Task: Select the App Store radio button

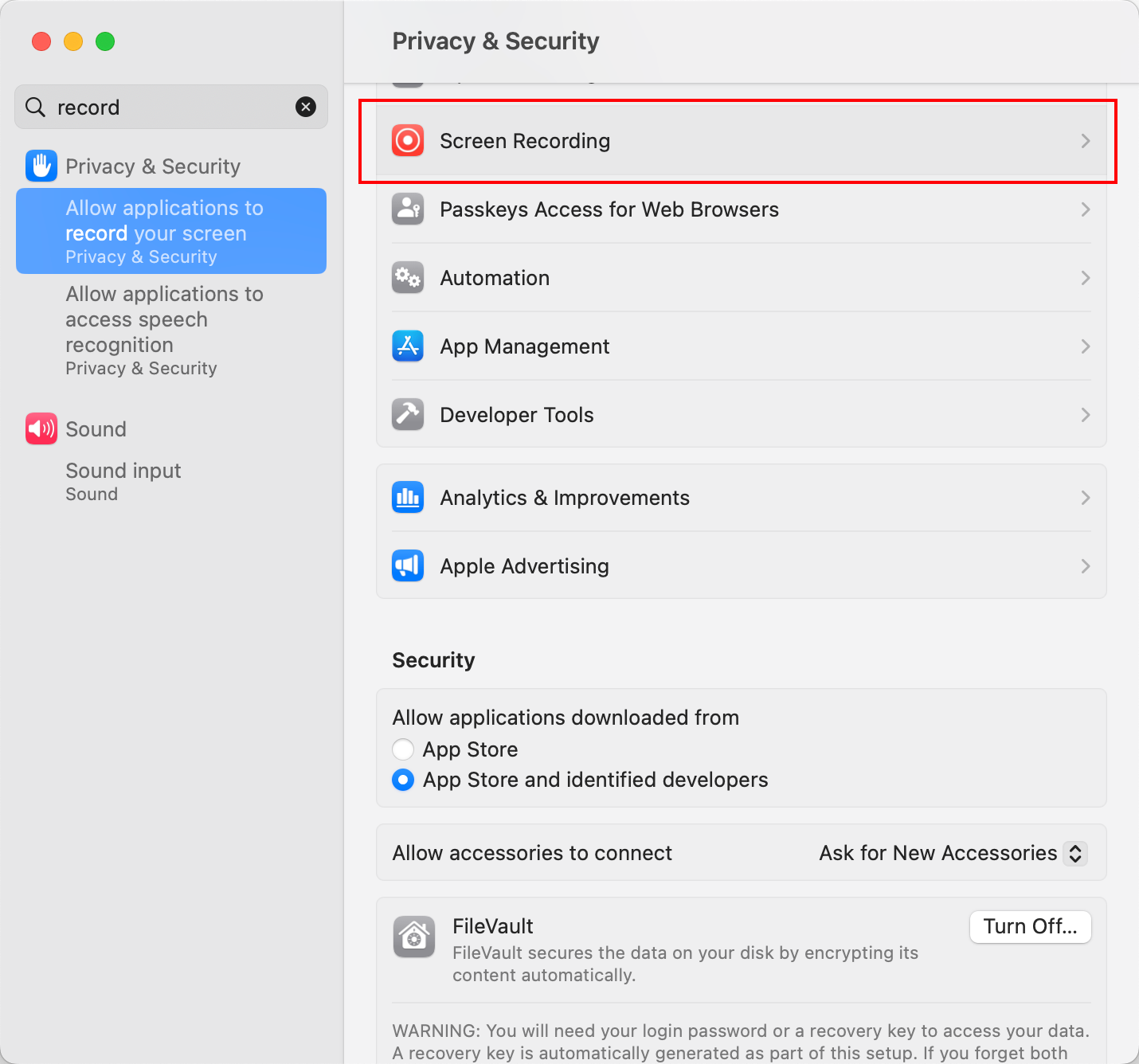Action: [403, 749]
